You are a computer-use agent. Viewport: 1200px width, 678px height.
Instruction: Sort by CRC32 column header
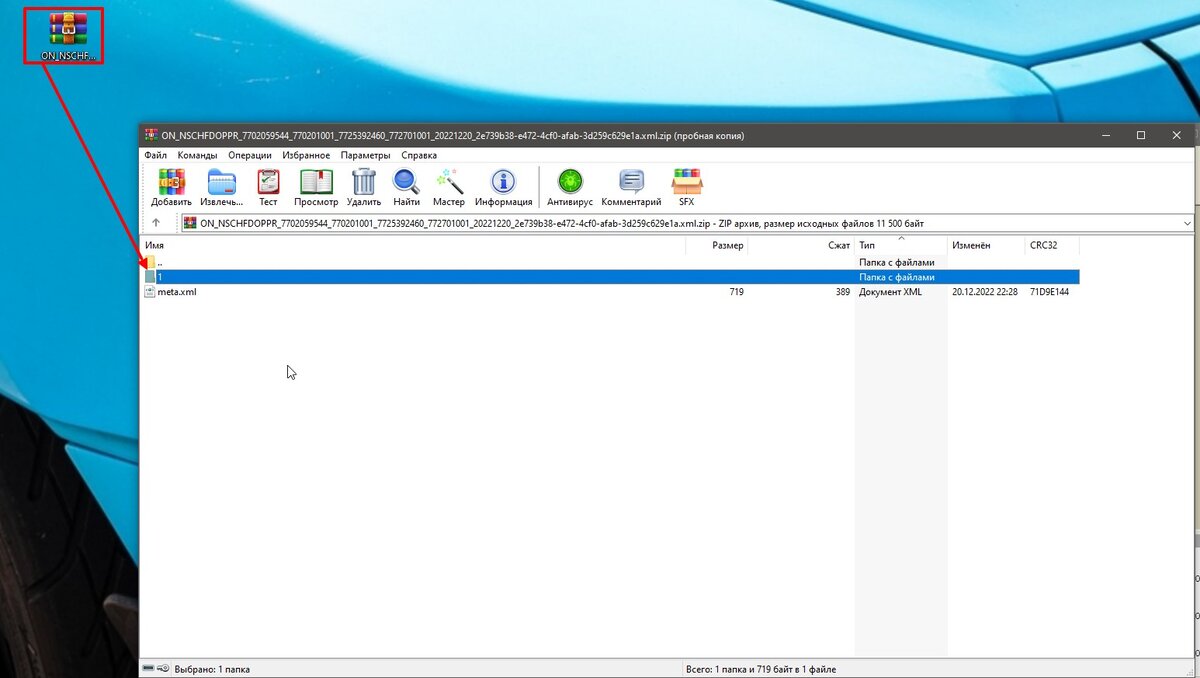click(x=1053, y=245)
